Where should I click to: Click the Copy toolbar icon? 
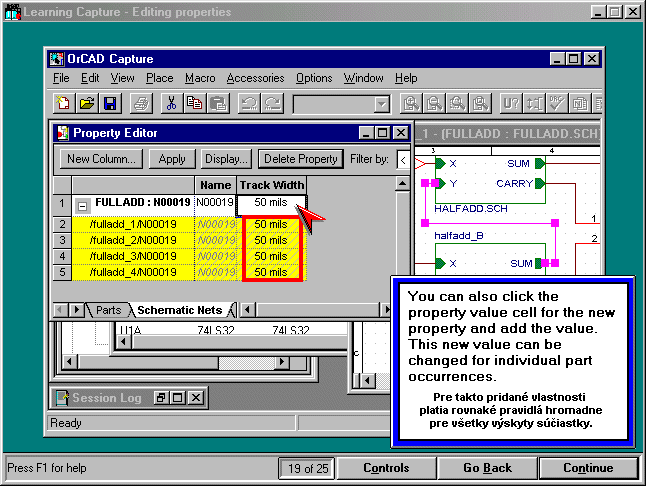point(194,103)
